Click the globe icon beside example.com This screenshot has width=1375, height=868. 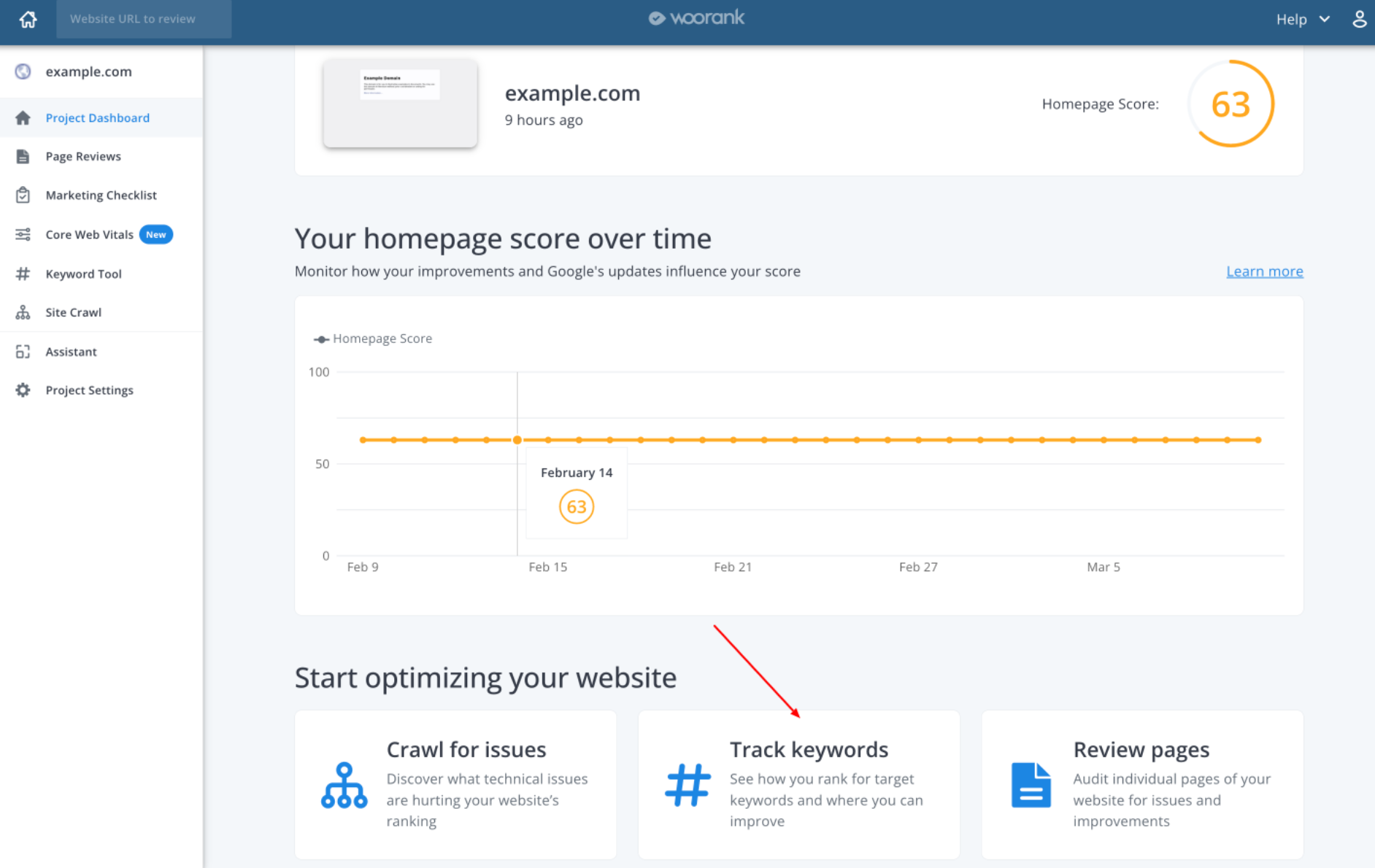coord(23,71)
